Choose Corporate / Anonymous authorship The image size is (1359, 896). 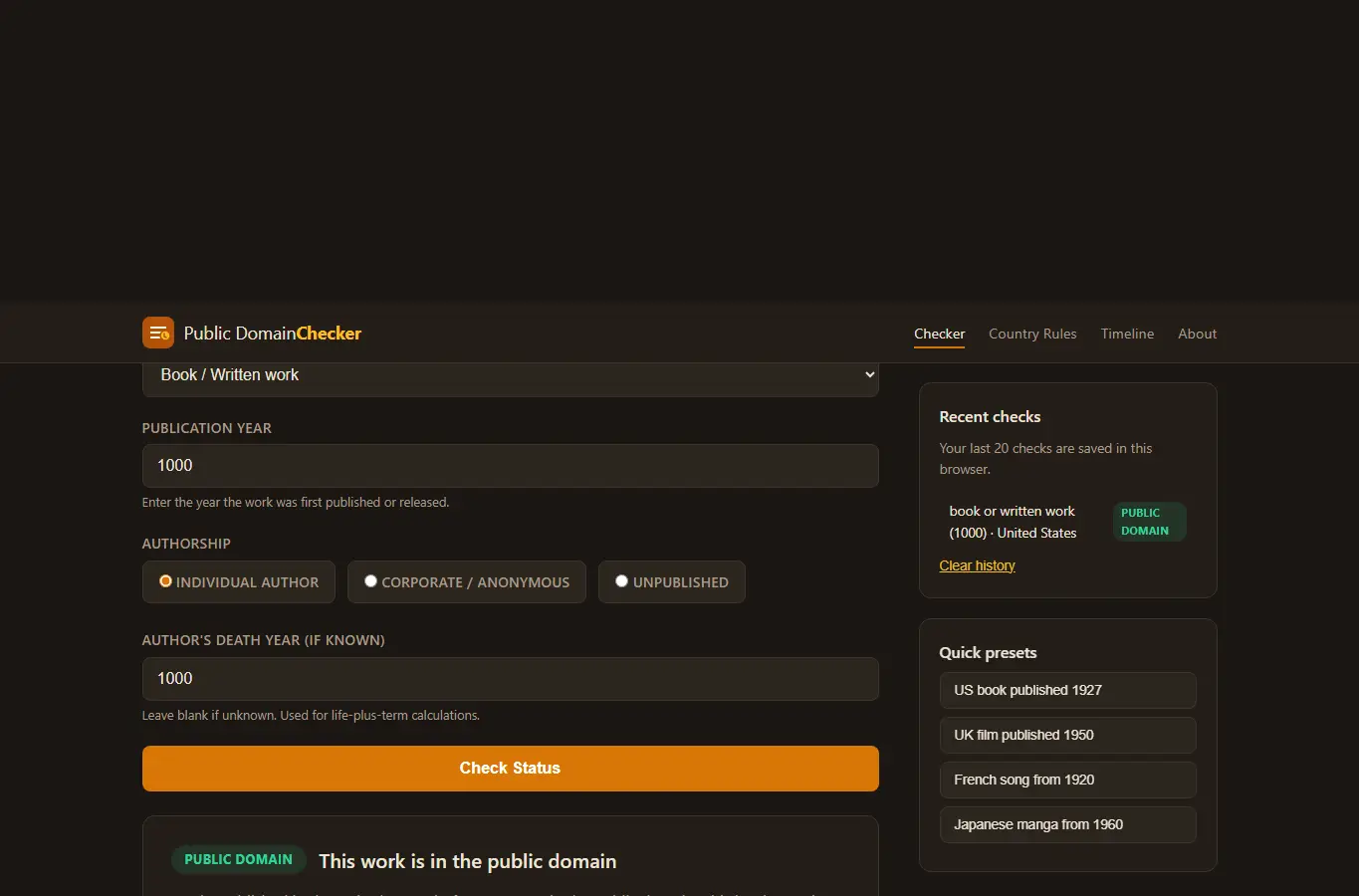[x=466, y=582]
